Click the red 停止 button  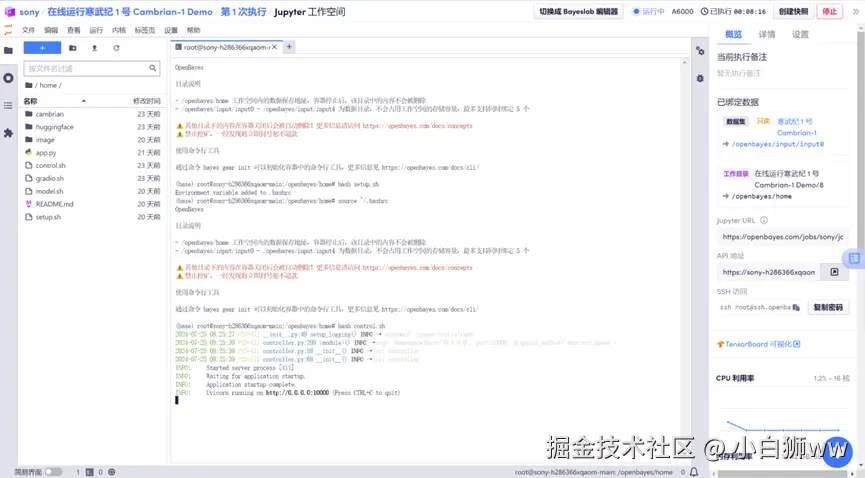click(x=829, y=12)
